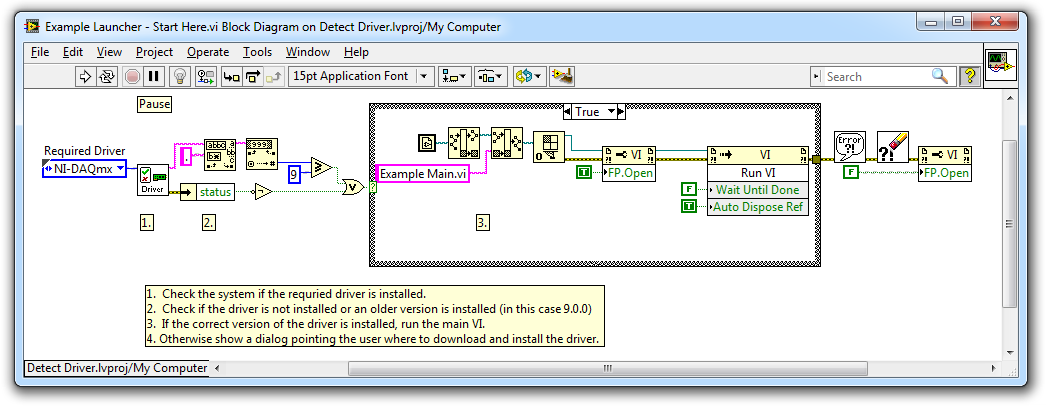The width and height of the screenshot is (1050, 407).
Task: Select the Simple Error Handler node
Action: point(849,147)
